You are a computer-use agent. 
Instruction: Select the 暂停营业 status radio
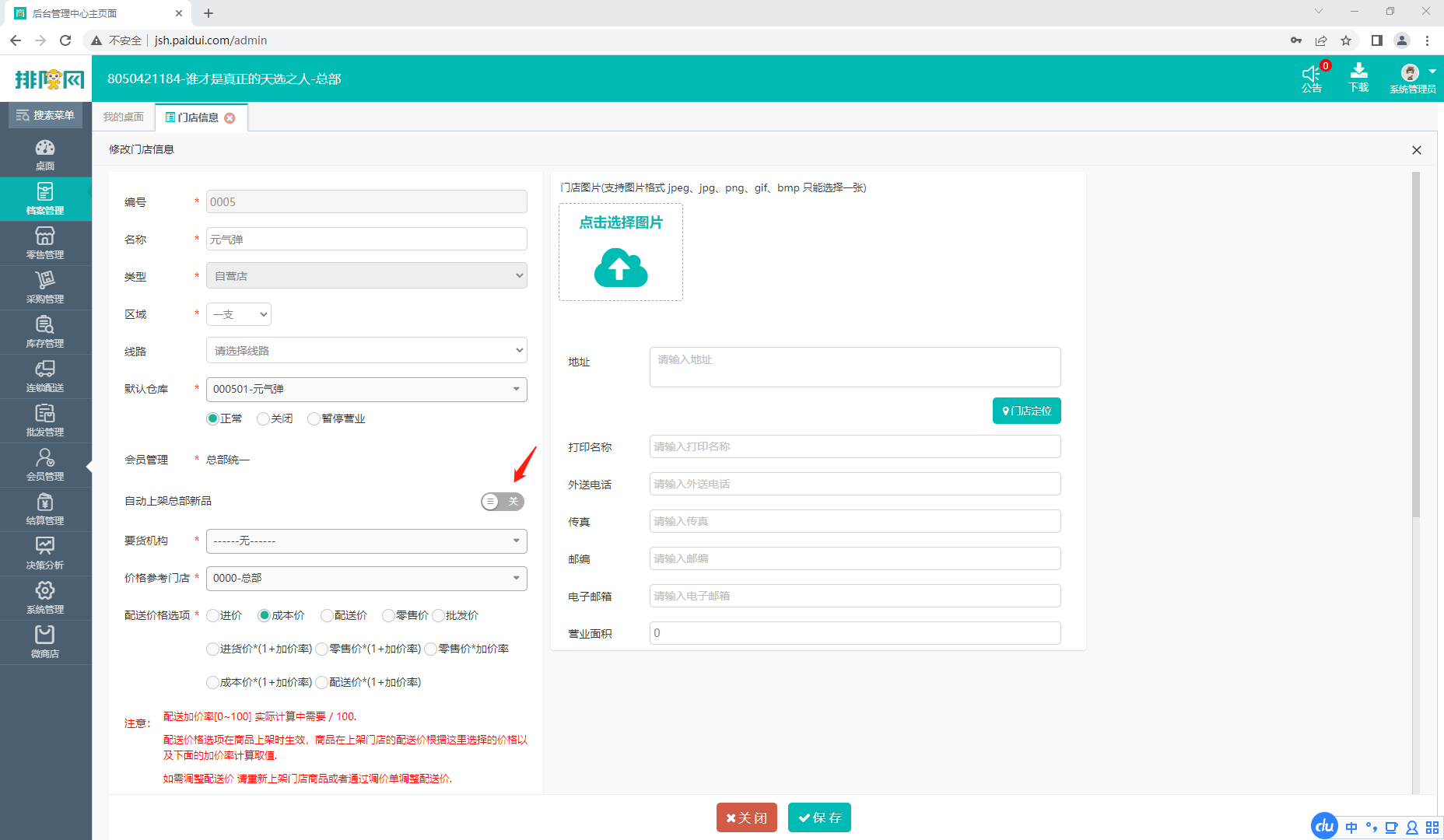314,418
